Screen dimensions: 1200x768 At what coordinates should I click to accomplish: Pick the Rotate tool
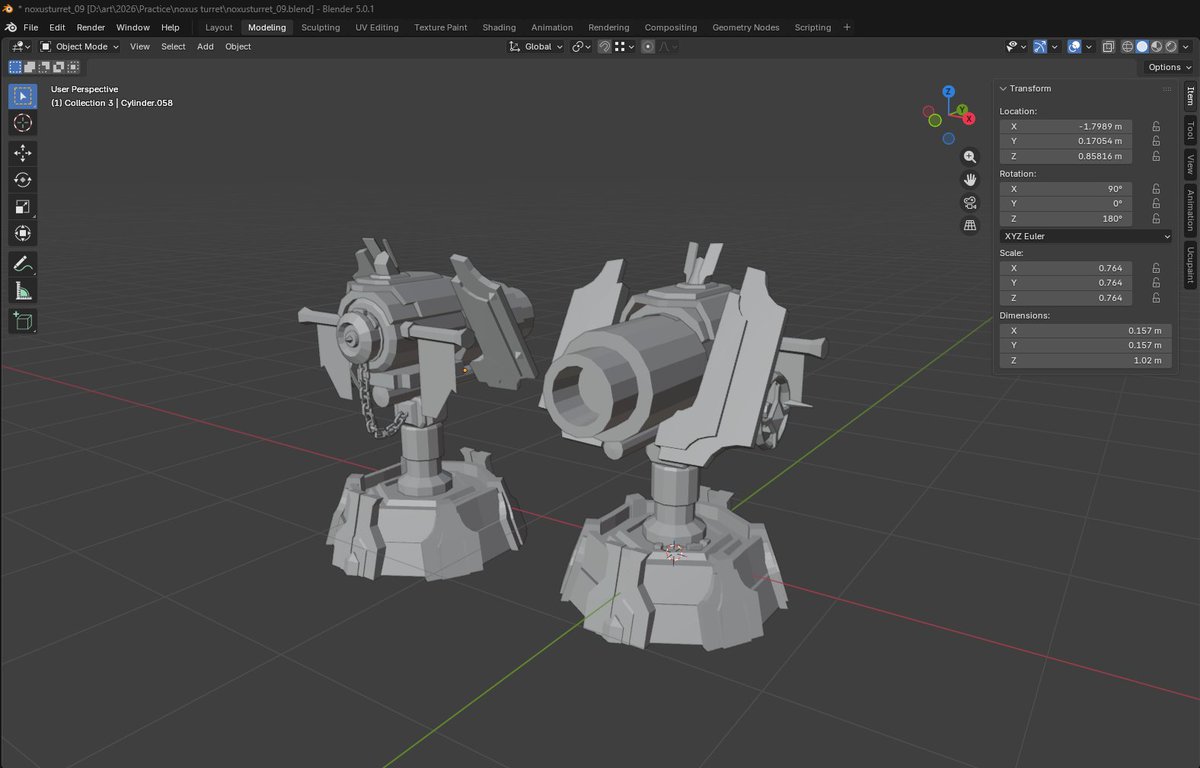23,180
